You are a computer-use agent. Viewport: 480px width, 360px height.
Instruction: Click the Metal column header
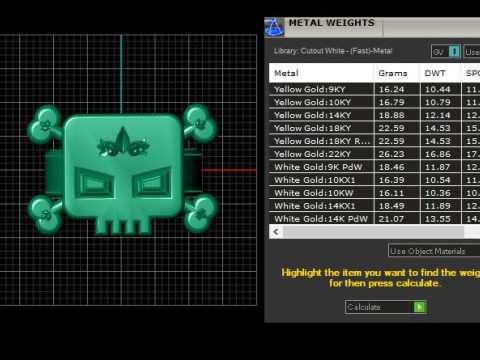321,73
